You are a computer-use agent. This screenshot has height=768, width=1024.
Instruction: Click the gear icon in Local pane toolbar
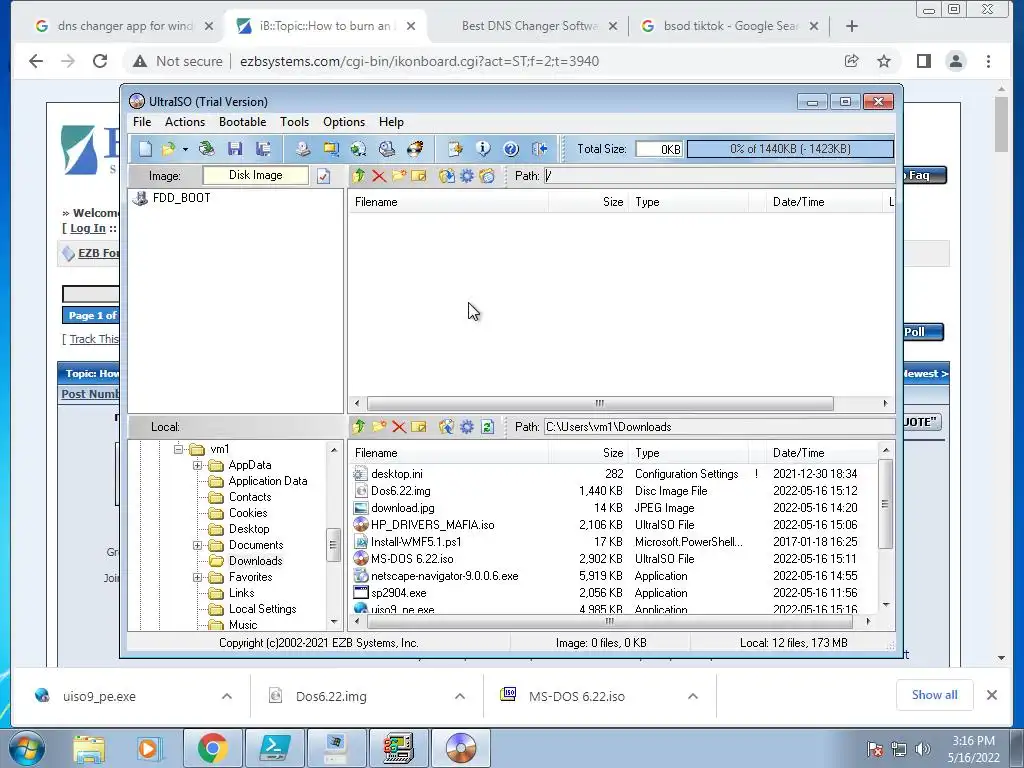tap(467, 427)
